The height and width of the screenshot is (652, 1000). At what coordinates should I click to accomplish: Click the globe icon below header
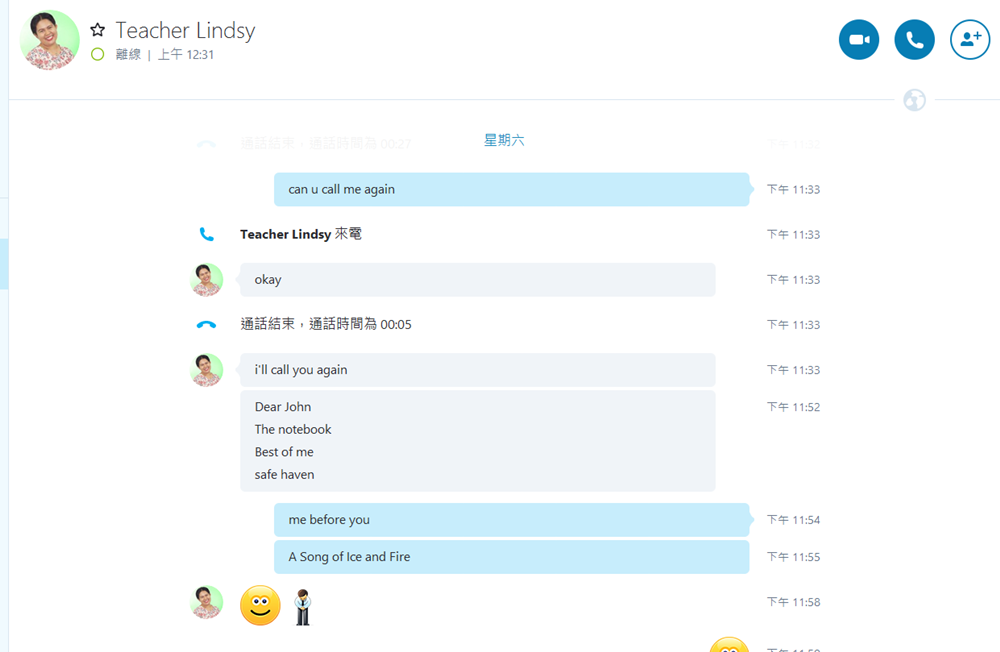tap(915, 100)
